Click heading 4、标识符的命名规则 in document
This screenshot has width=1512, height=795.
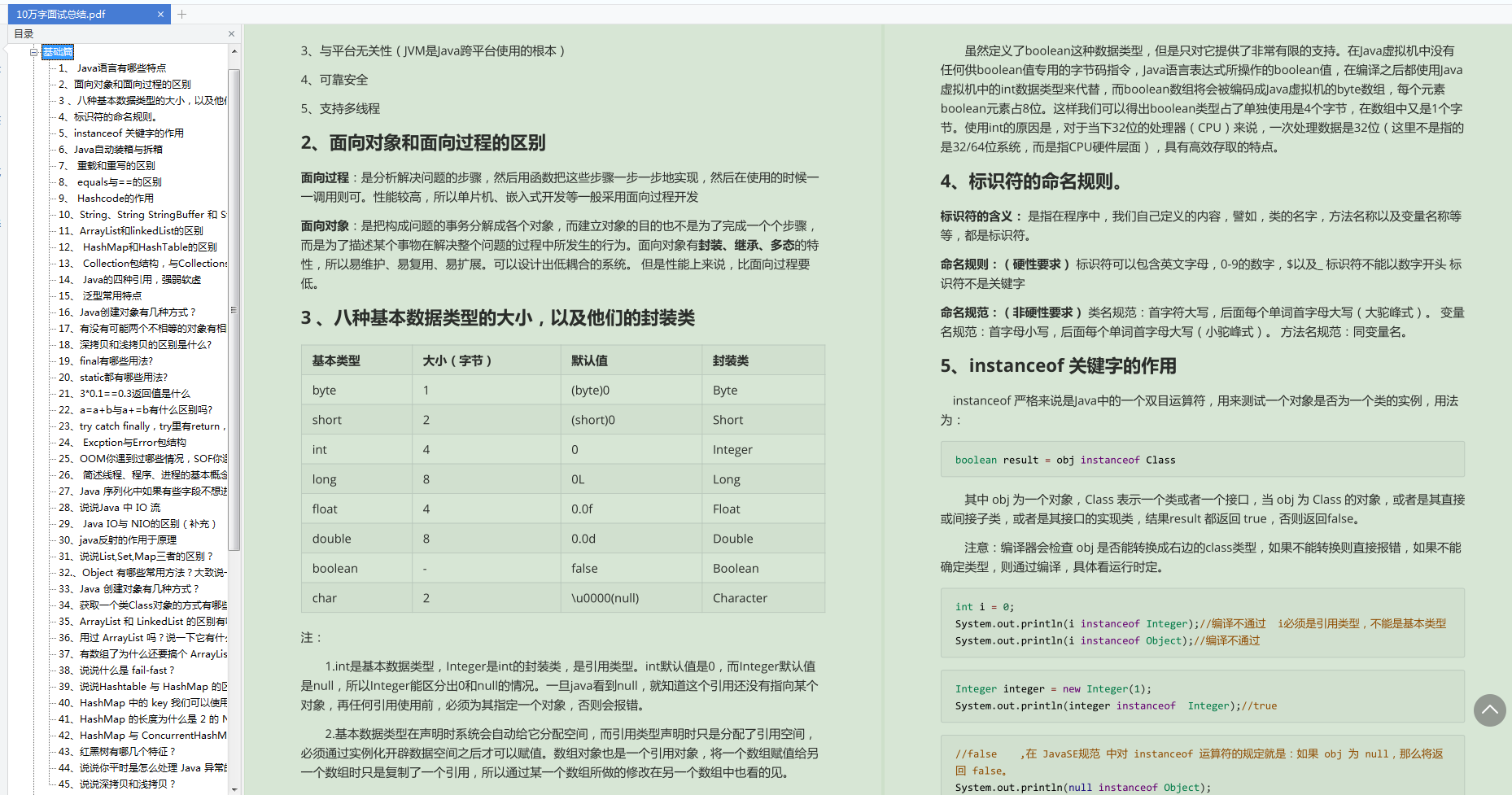[x=1031, y=181]
